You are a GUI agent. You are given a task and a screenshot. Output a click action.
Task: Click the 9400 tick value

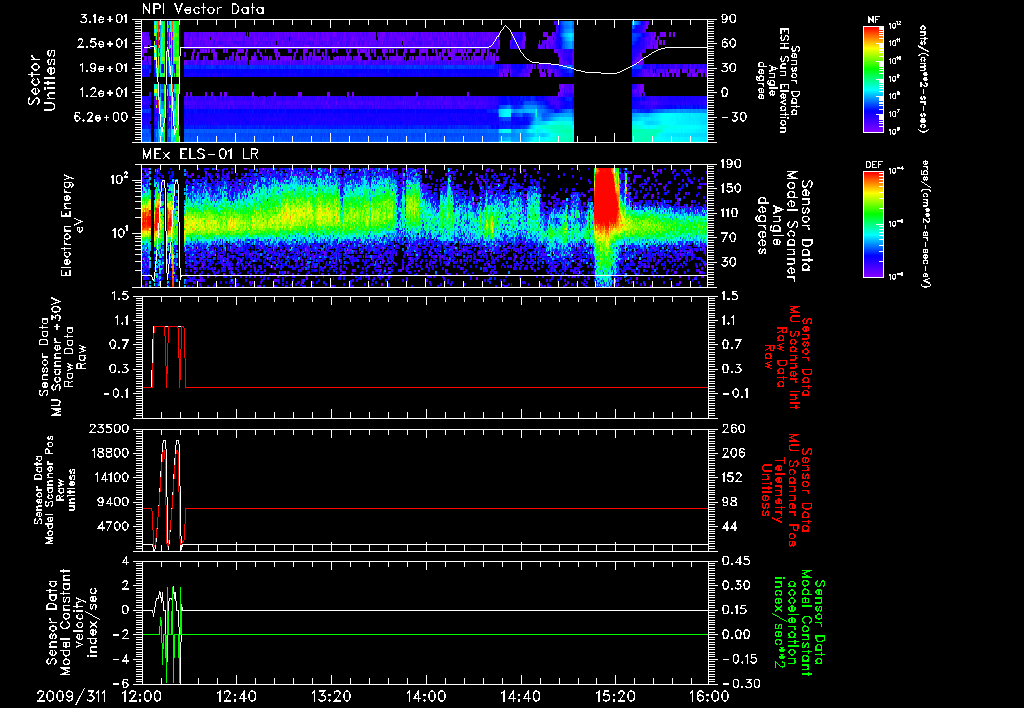coord(114,502)
